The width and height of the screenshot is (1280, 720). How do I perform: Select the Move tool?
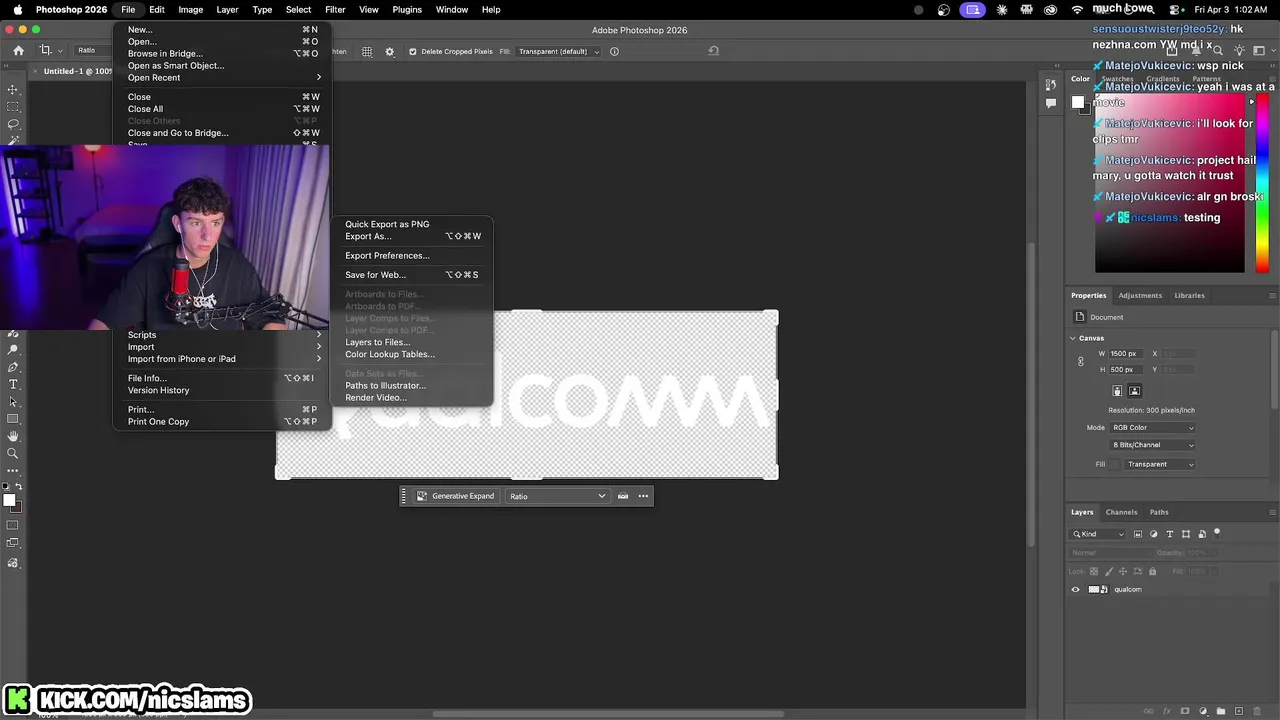[13, 89]
